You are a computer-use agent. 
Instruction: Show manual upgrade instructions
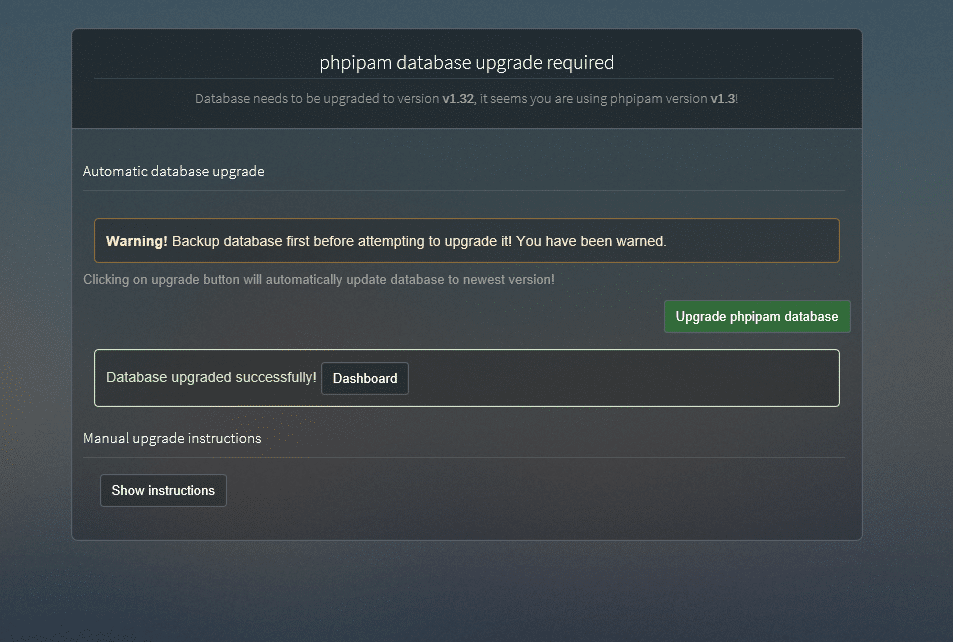pos(163,490)
